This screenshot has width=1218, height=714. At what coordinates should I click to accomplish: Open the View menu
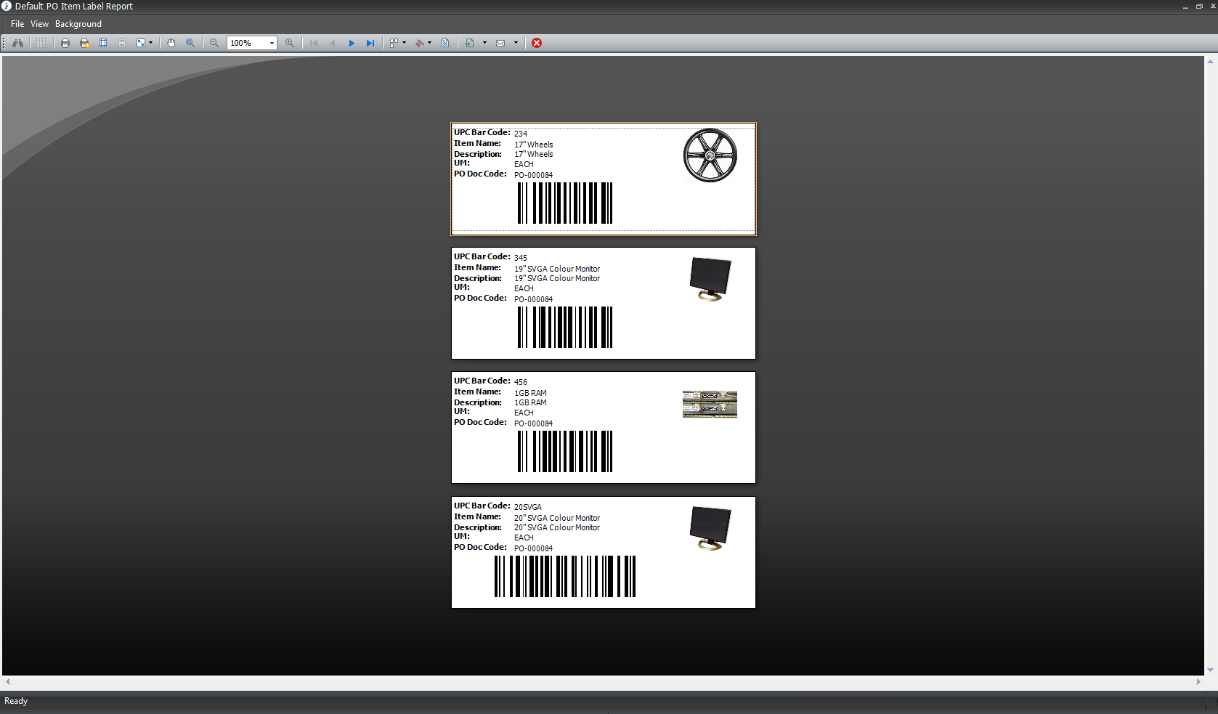point(39,24)
